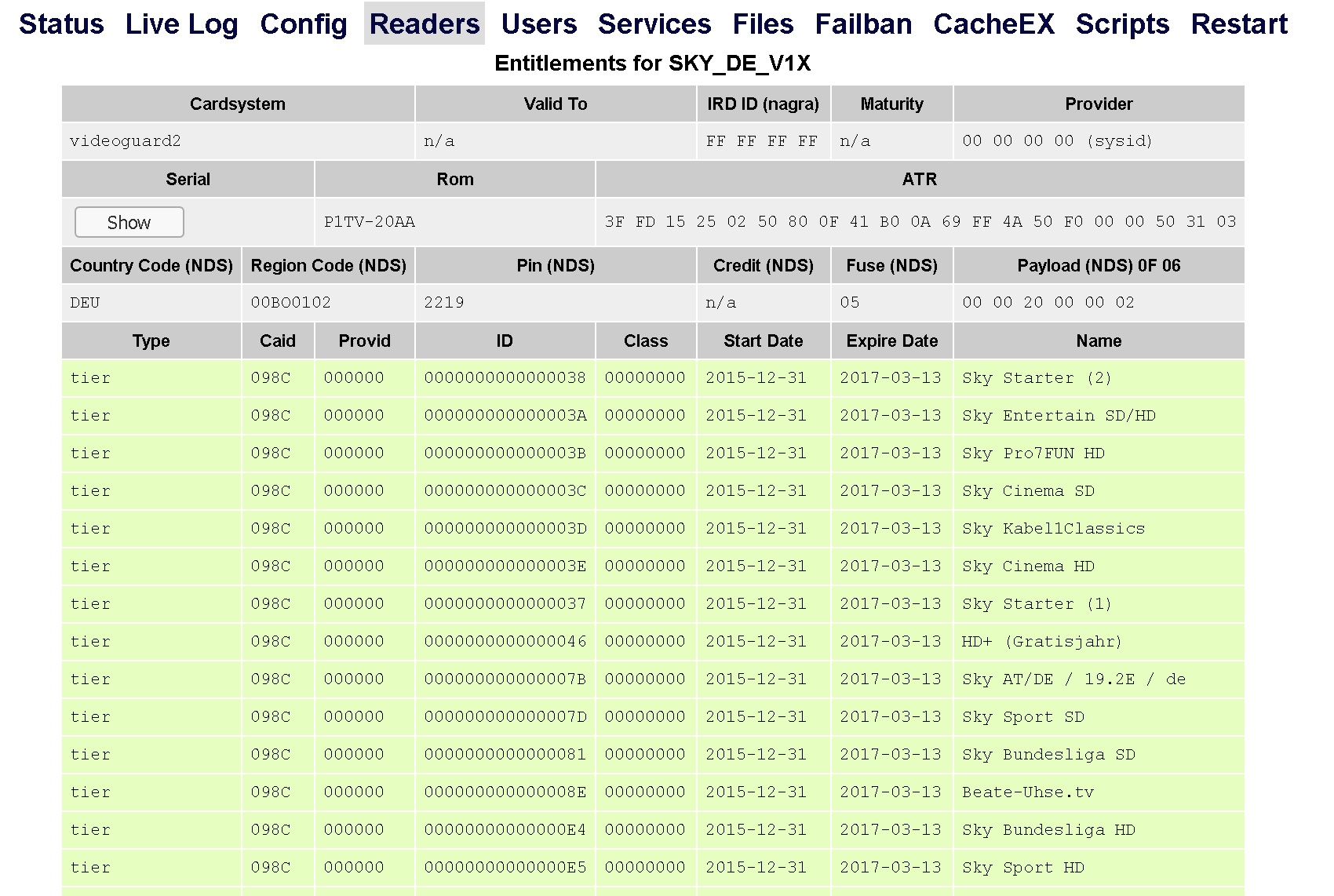Screen dimensions: 1334x896
Task: Click the Payload (NDS) 0F 06 header
Action: pyautogui.click(x=1099, y=265)
